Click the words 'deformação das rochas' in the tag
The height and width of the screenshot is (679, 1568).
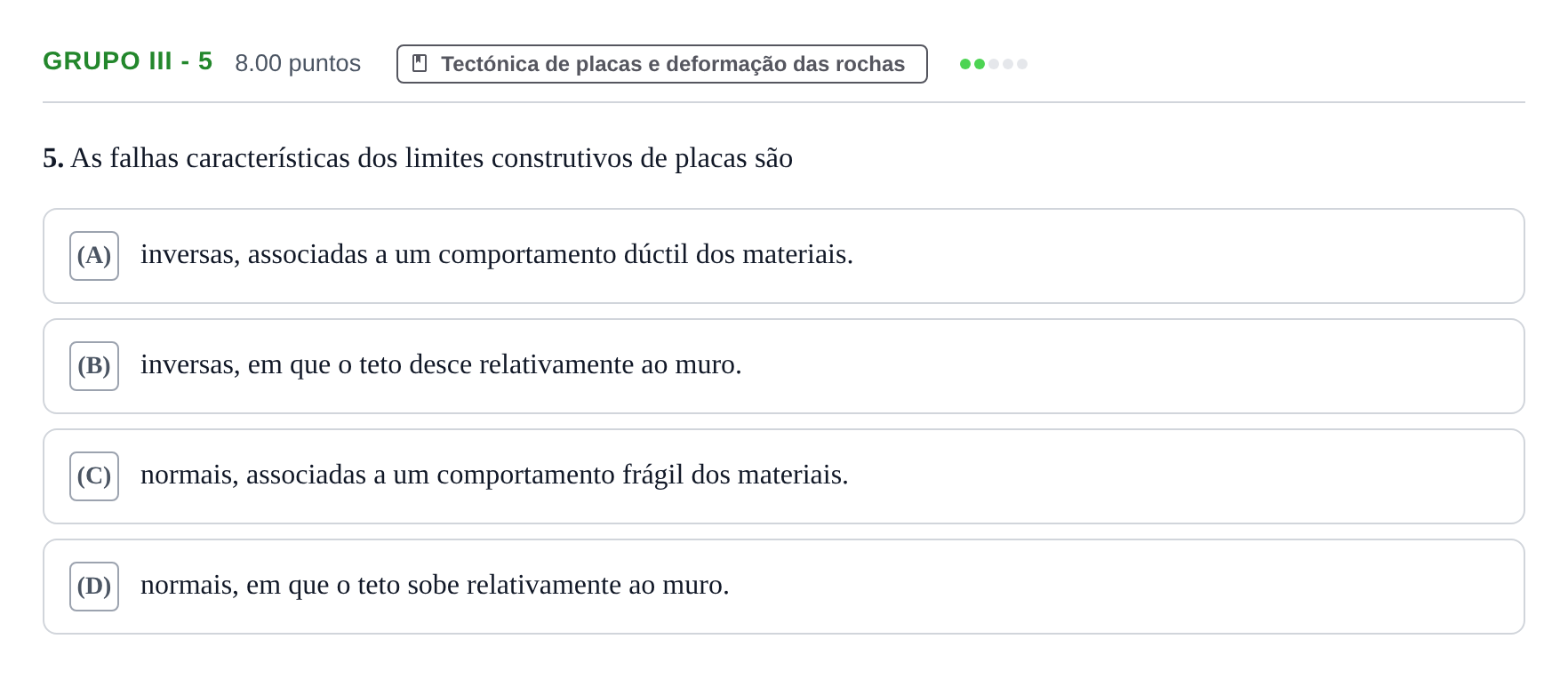(x=785, y=64)
